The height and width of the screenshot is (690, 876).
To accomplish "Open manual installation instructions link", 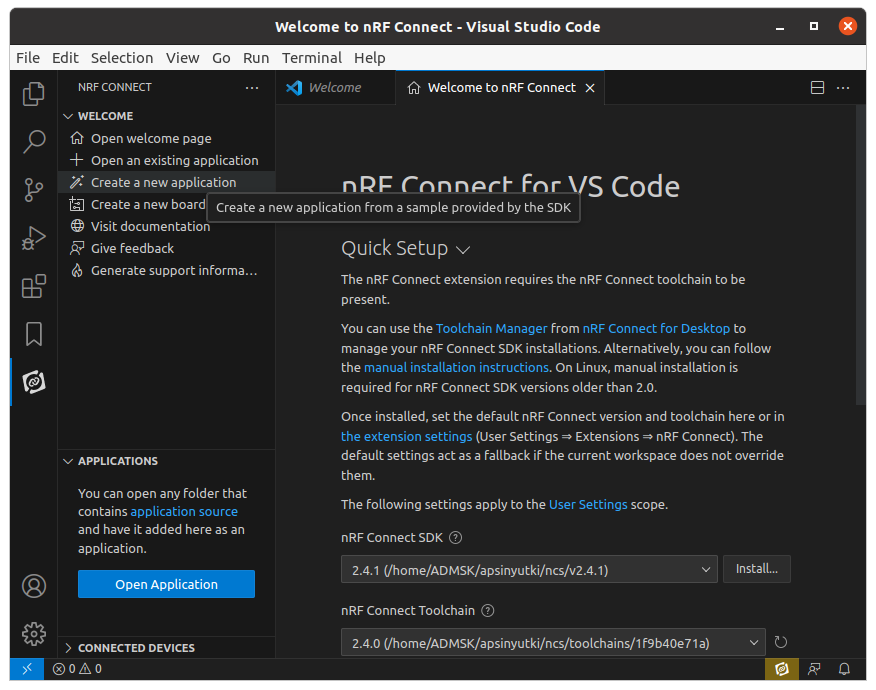I will click(x=456, y=368).
